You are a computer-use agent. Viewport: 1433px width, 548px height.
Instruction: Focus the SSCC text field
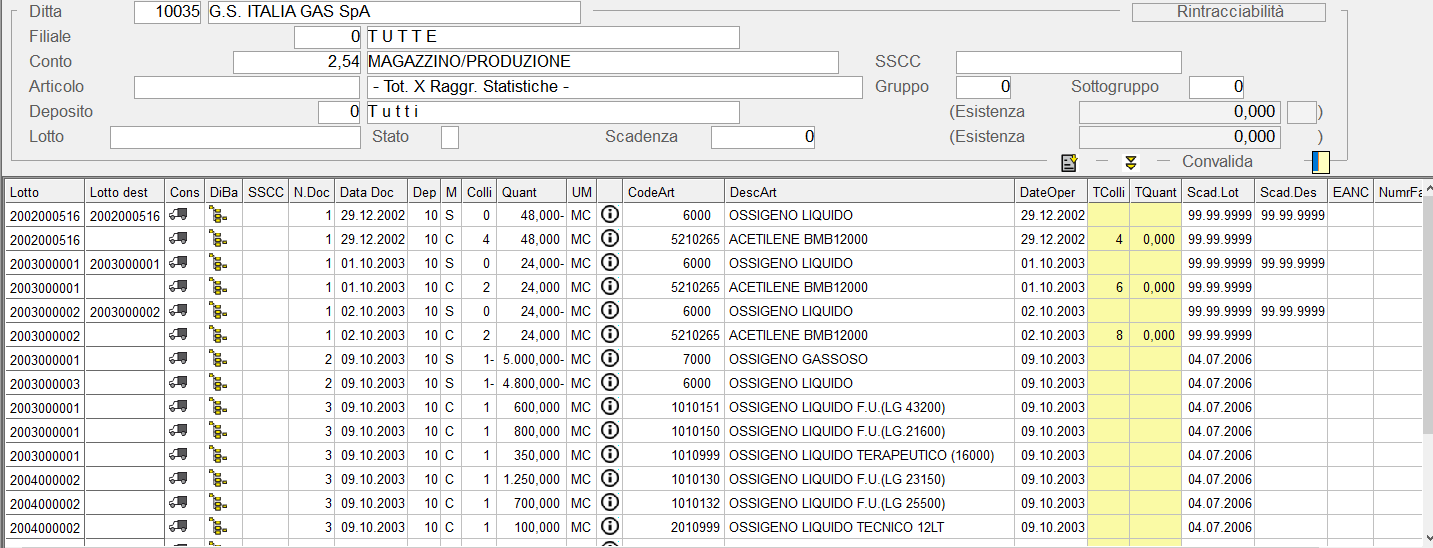pyautogui.click(x=1068, y=63)
